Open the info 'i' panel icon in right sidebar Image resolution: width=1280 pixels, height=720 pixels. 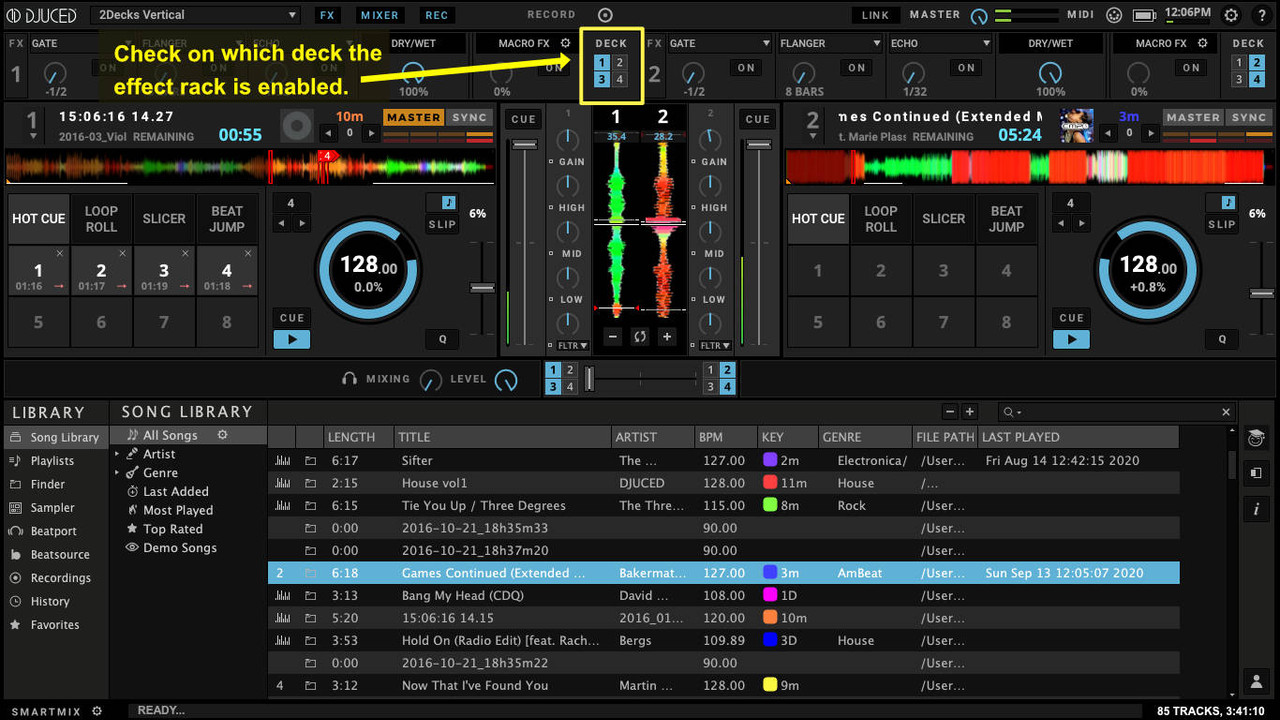click(1256, 509)
